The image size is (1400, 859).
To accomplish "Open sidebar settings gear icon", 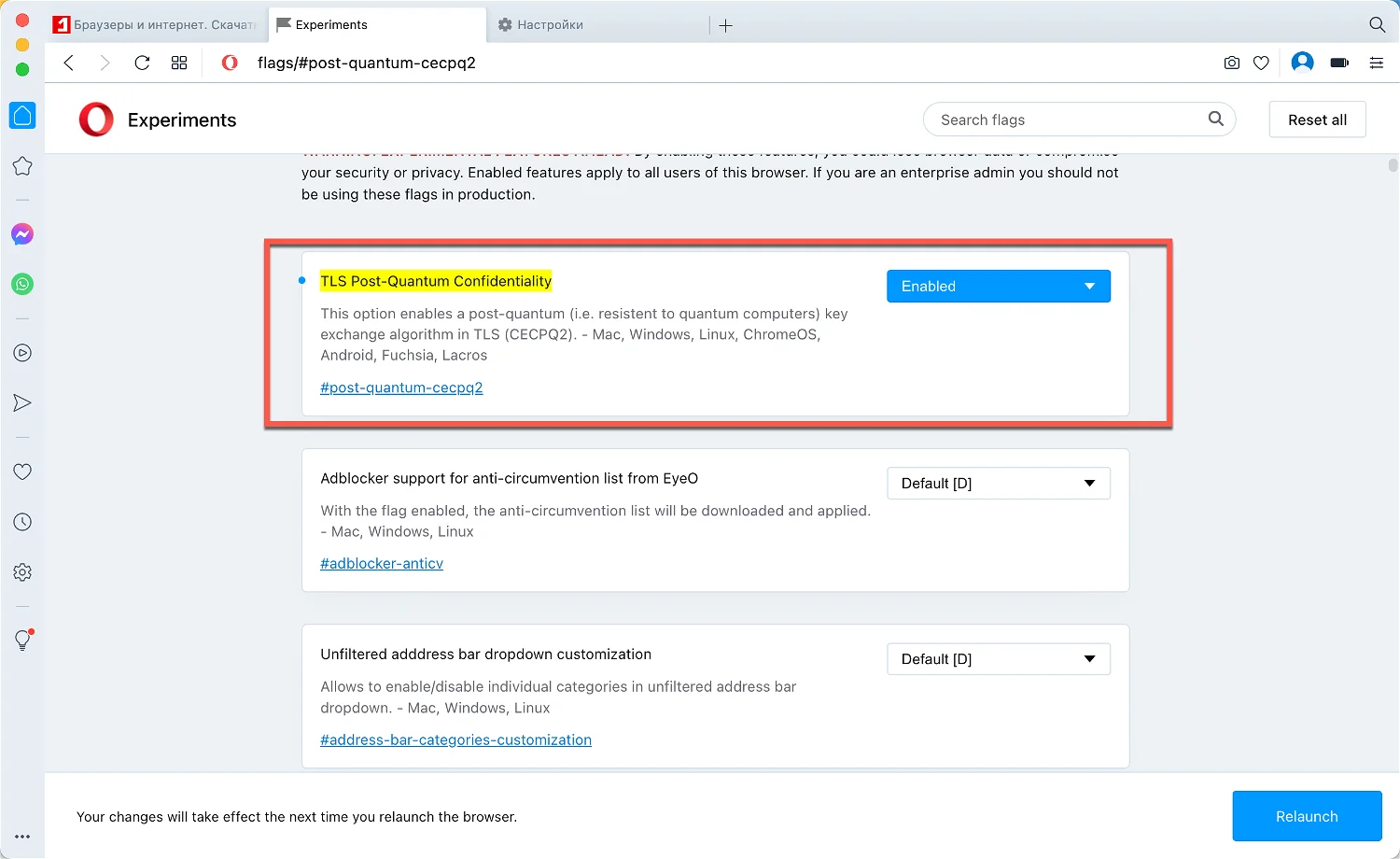I will (22, 572).
